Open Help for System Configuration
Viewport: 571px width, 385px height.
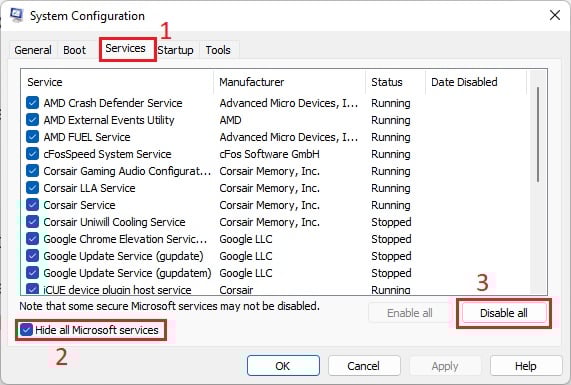pos(525,366)
